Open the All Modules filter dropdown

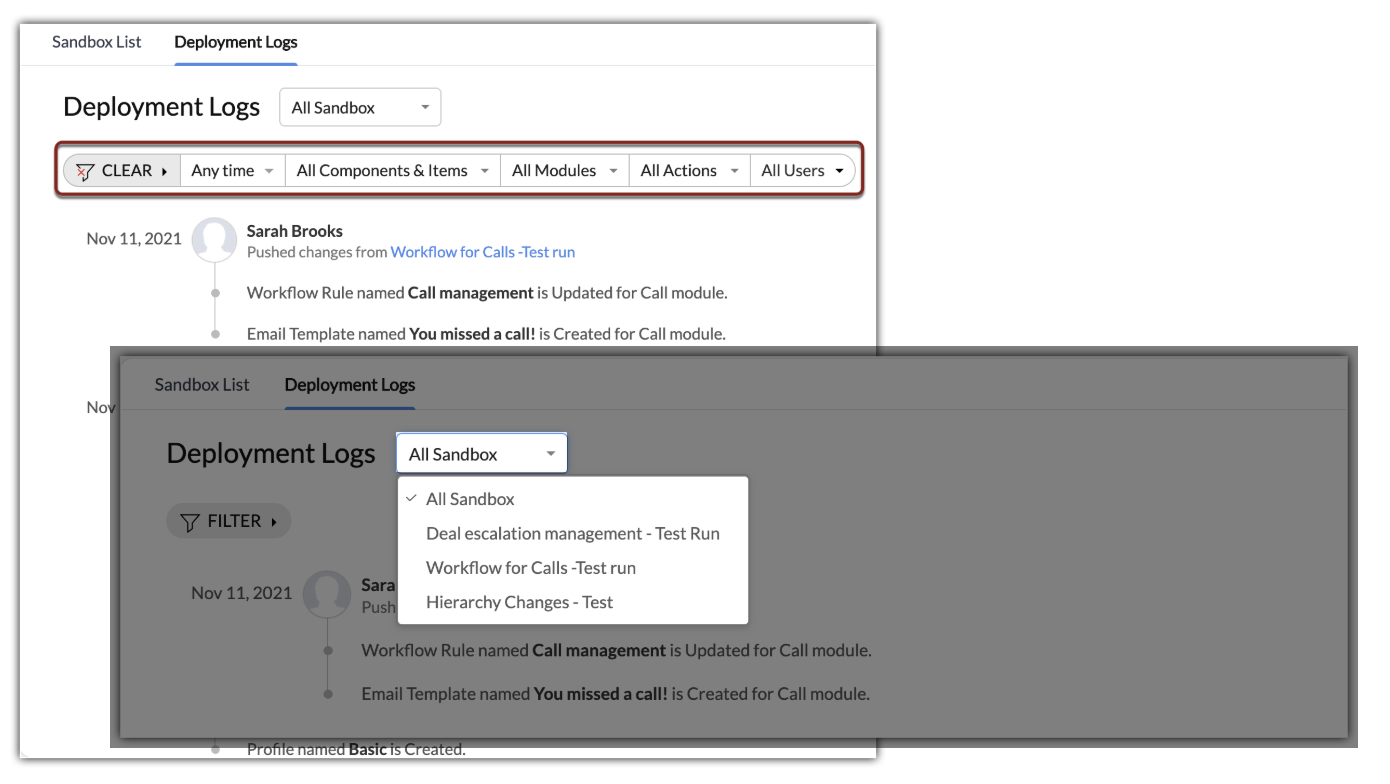point(565,171)
